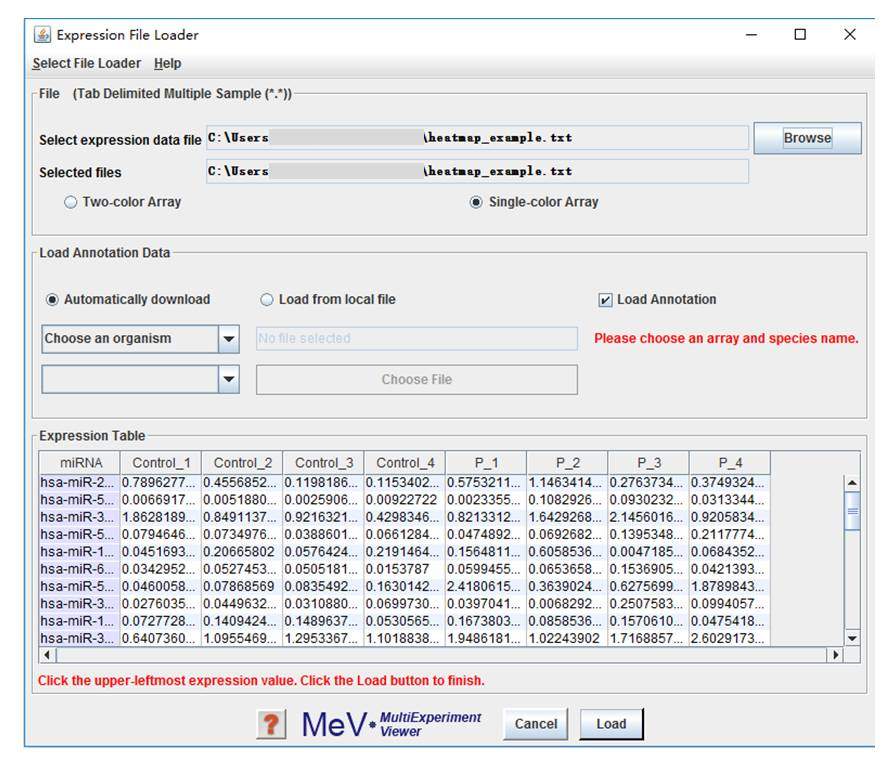The image size is (887, 764).
Task: Click the horizontal scrollbar left arrow
Action: 46,654
